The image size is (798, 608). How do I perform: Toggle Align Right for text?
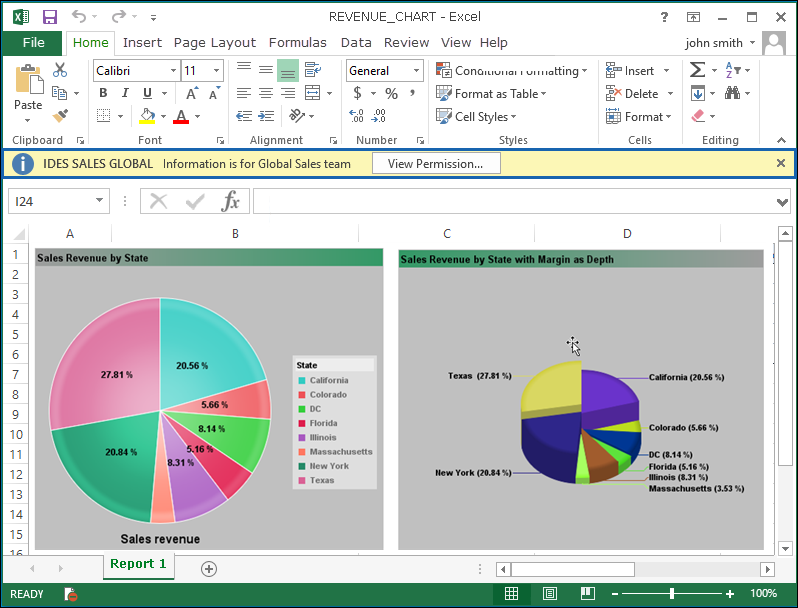pos(288,93)
